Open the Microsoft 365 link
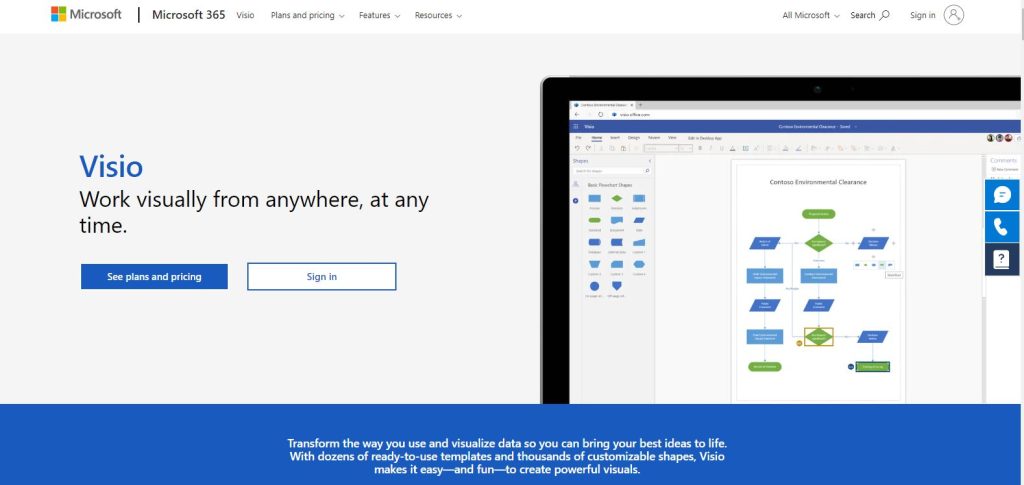The width and height of the screenshot is (1024, 485). pyautogui.click(x=189, y=15)
